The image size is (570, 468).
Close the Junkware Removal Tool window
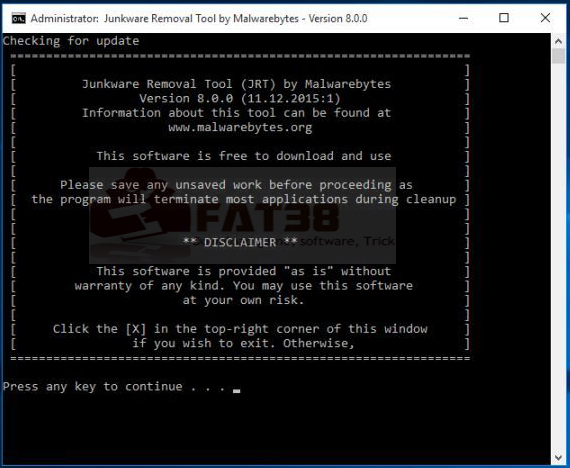[x=545, y=18]
